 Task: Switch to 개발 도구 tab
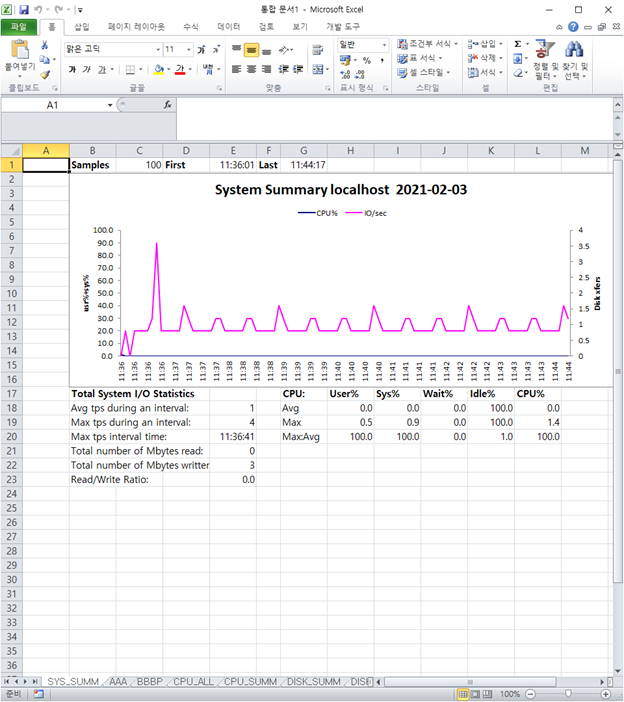click(343, 27)
